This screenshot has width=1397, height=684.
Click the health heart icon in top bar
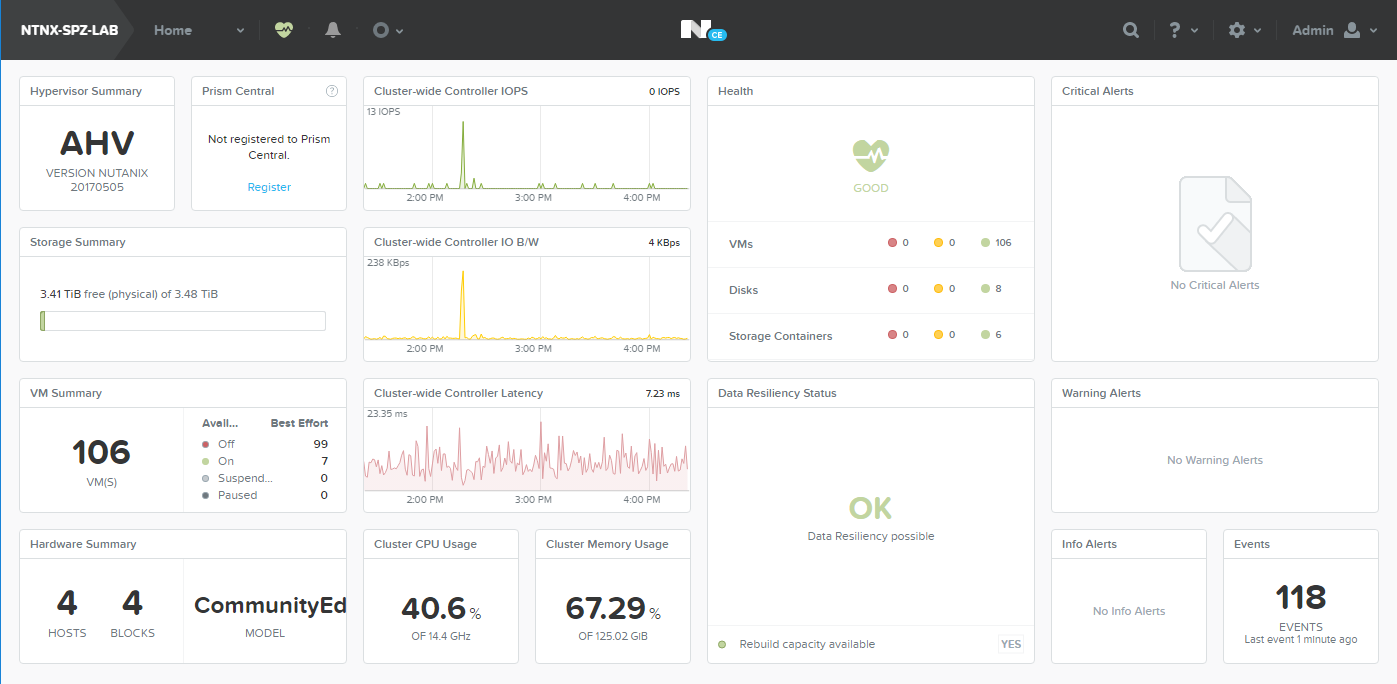[283, 29]
